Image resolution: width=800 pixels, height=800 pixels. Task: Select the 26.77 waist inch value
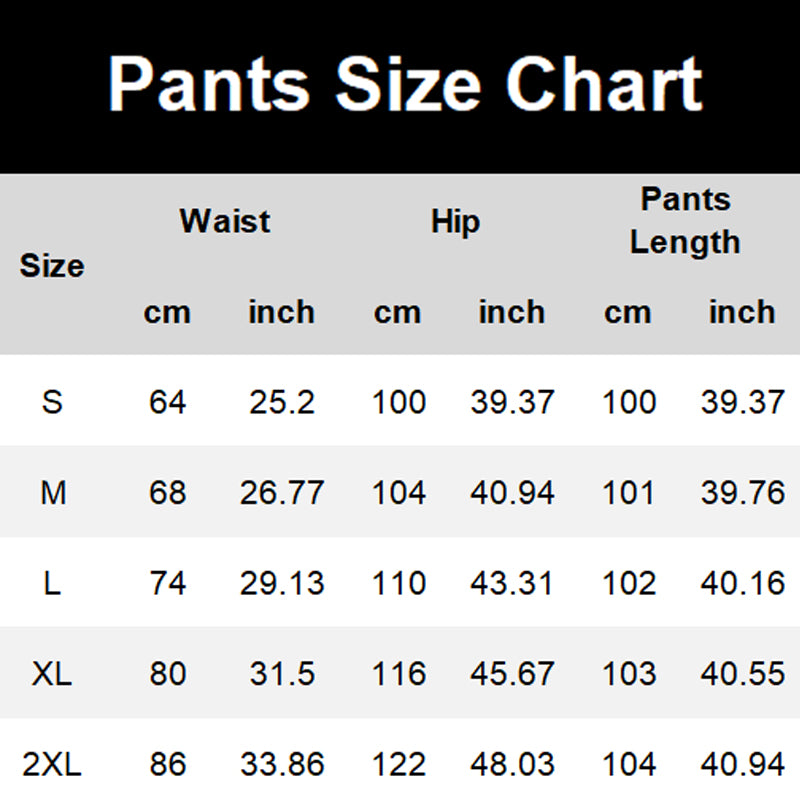[x=282, y=493]
